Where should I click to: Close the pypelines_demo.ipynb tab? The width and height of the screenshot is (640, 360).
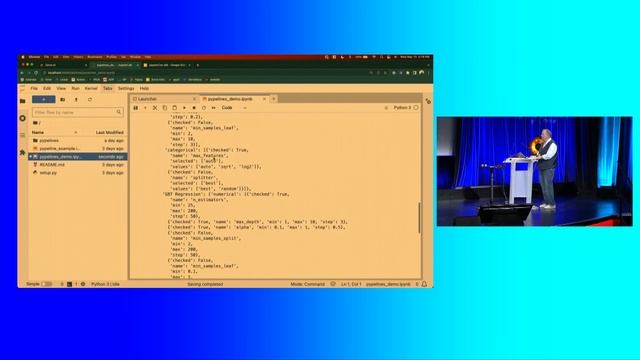pyautogui.click(x=264, y=99)
